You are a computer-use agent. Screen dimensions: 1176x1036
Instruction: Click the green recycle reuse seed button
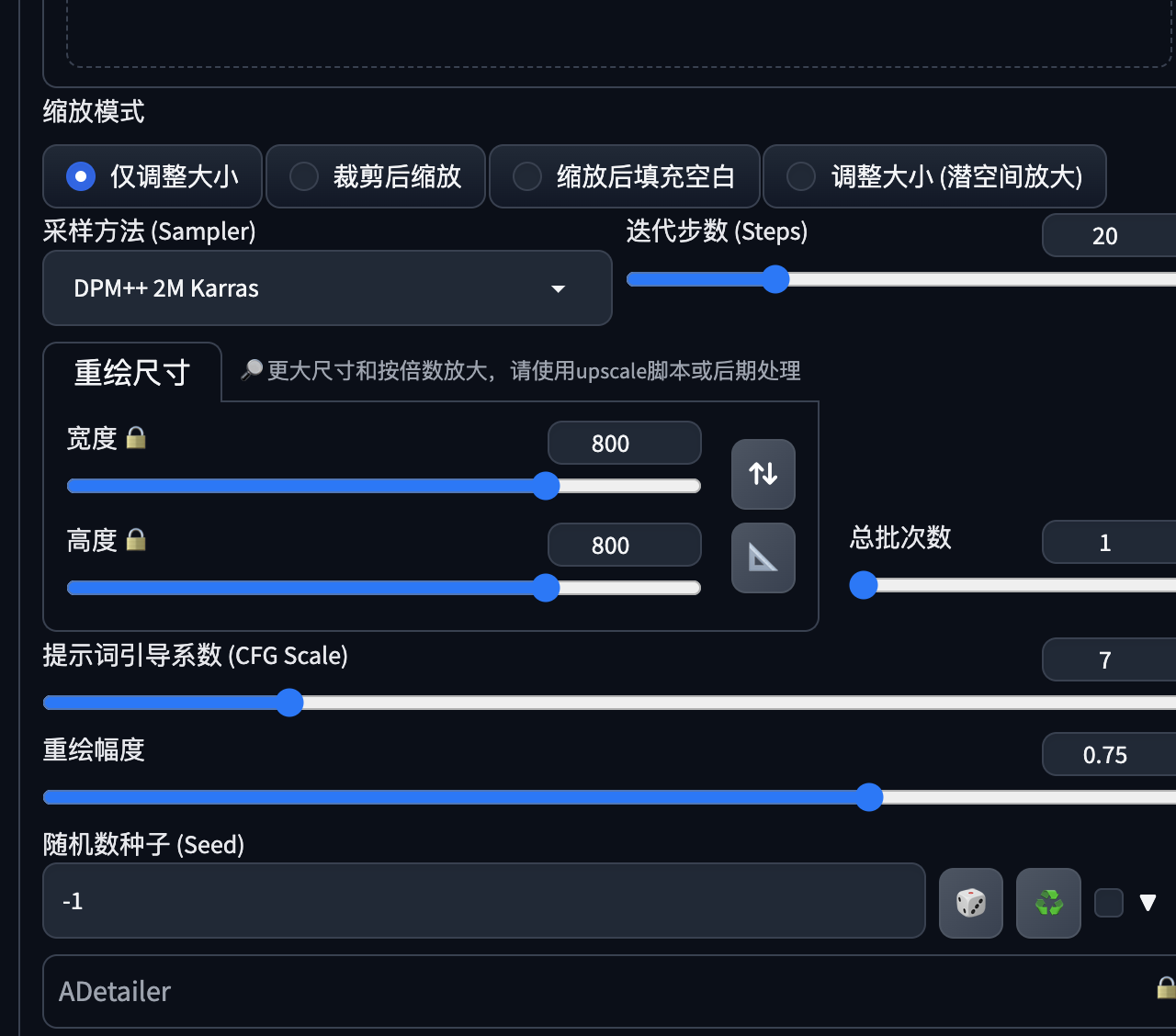(x=1048, y=903)
